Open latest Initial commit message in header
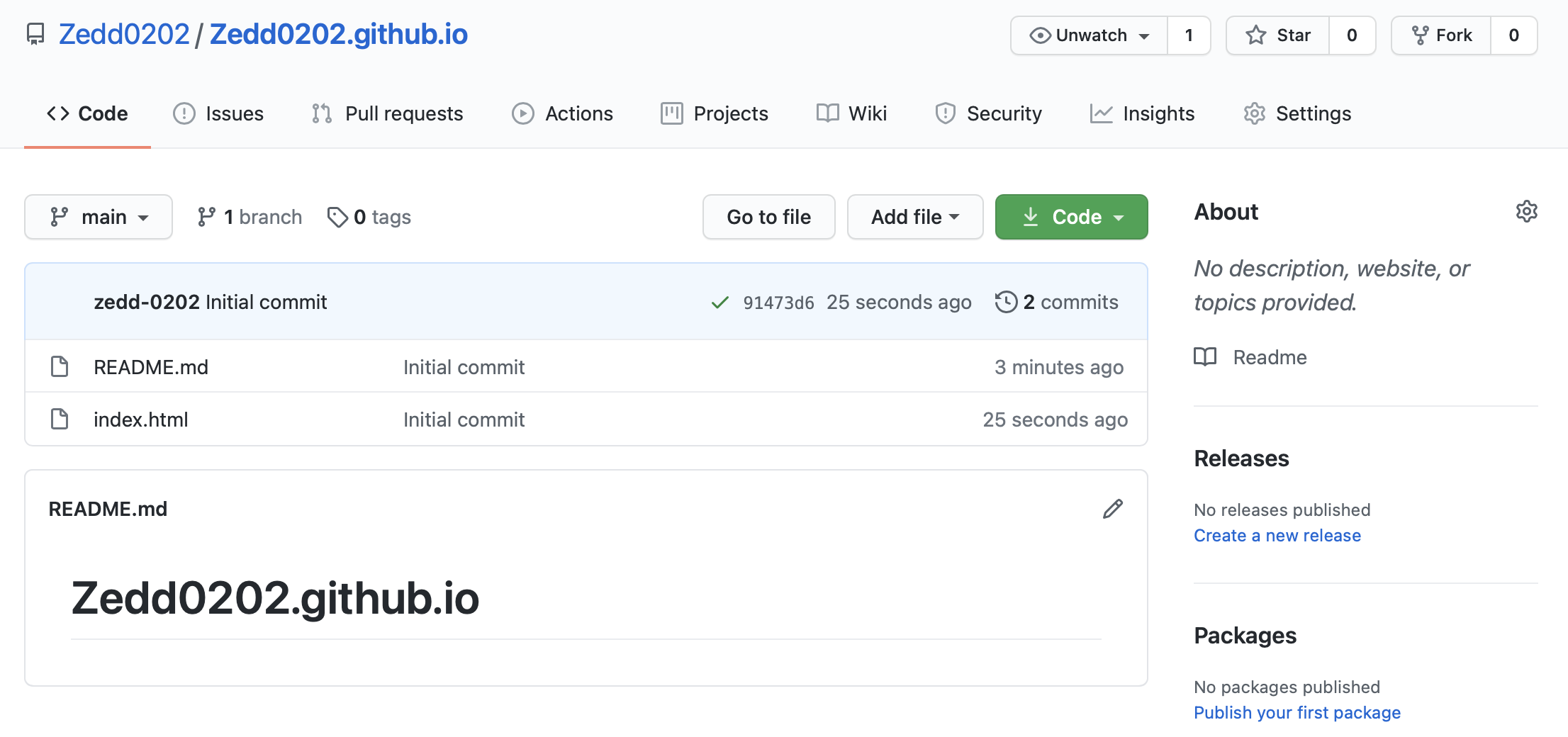This screenshot has width=1568, height=737. pyautogui.click(x=267, y=302)
